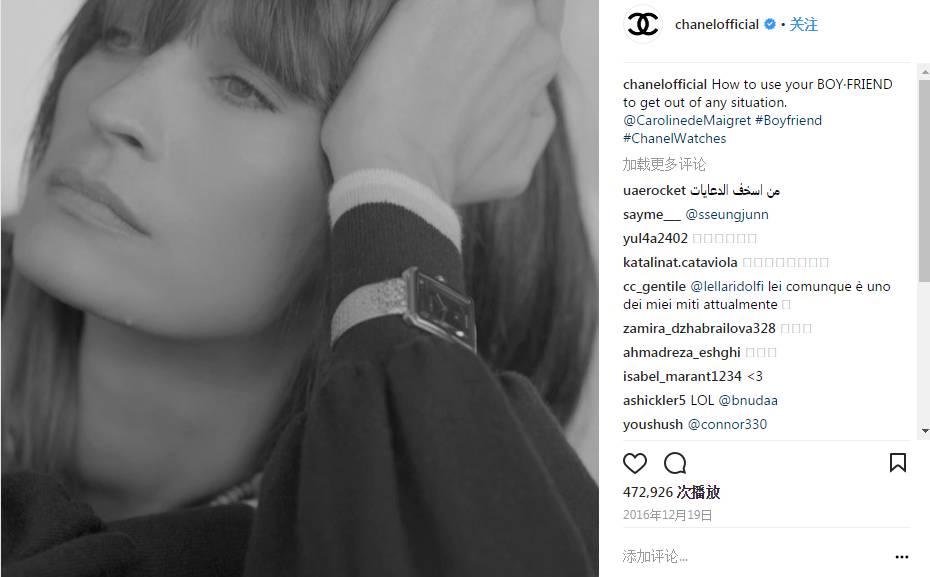Open the #ChanelWatches hashtag
930x577 pixels.
(674, 138)
